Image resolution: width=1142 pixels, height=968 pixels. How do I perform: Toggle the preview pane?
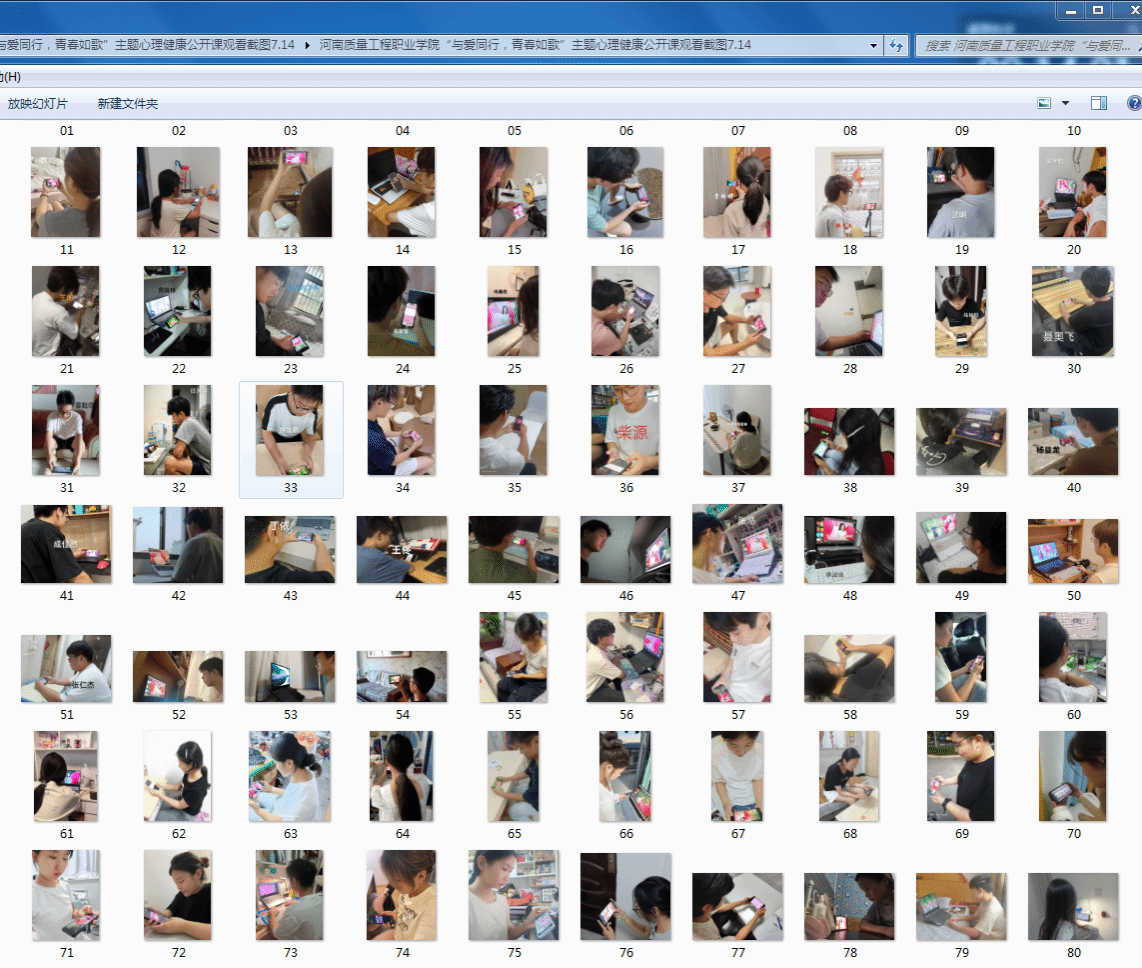[1099, 103]
